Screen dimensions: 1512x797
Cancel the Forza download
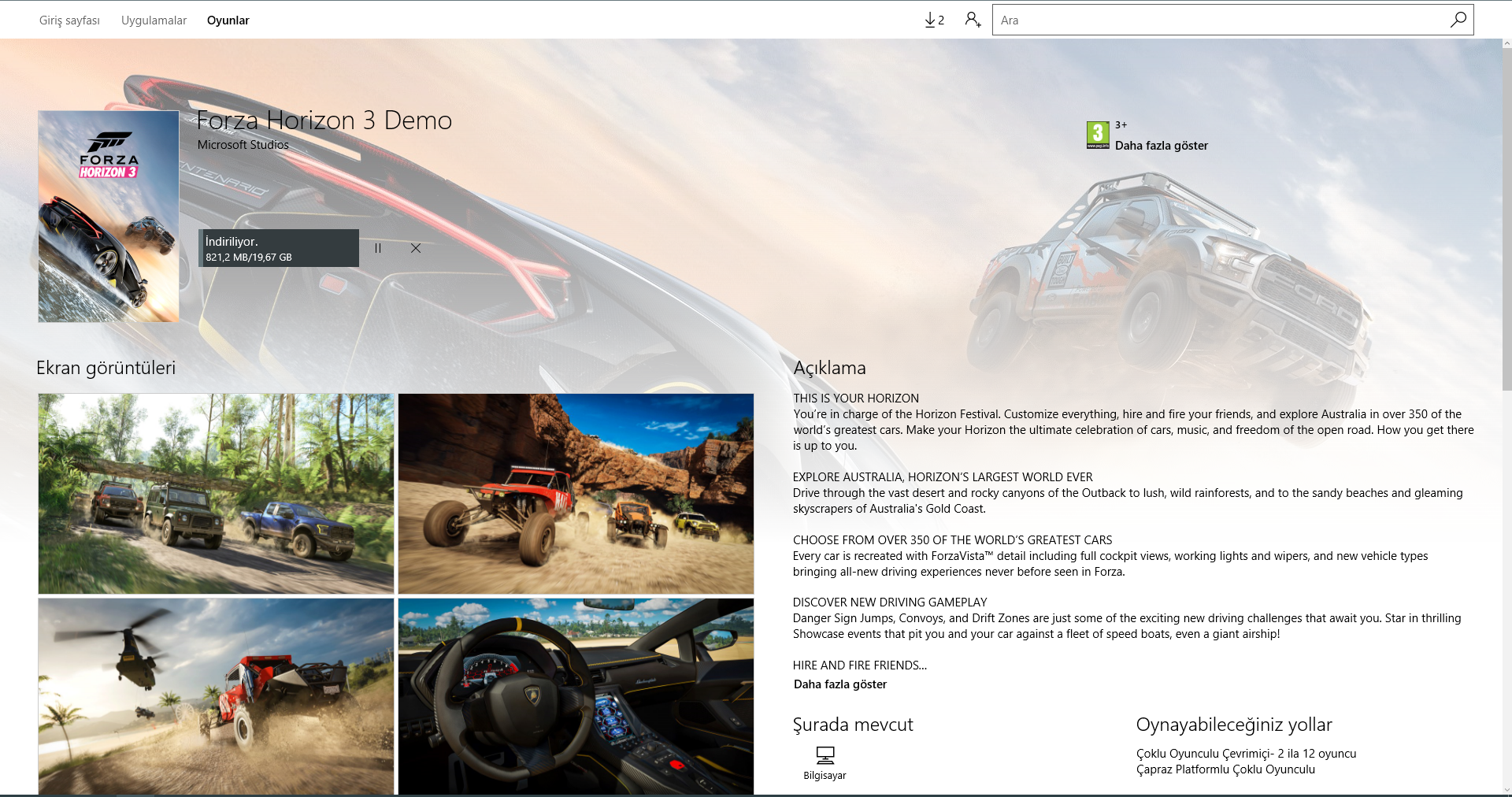coord(416,248)
